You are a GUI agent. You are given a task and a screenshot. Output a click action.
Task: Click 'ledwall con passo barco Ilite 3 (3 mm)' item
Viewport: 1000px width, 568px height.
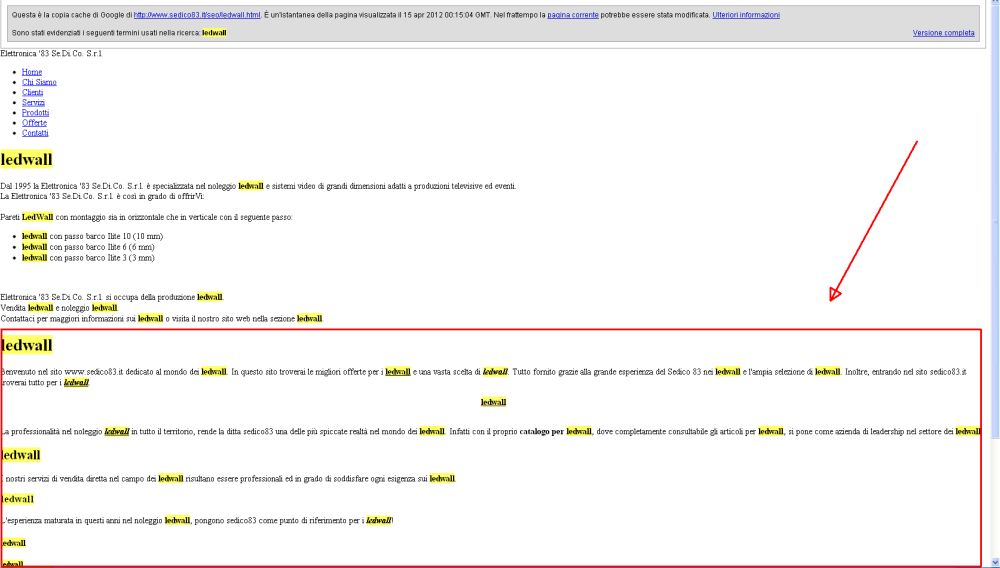pyautogui.click(x=88, y=258)
